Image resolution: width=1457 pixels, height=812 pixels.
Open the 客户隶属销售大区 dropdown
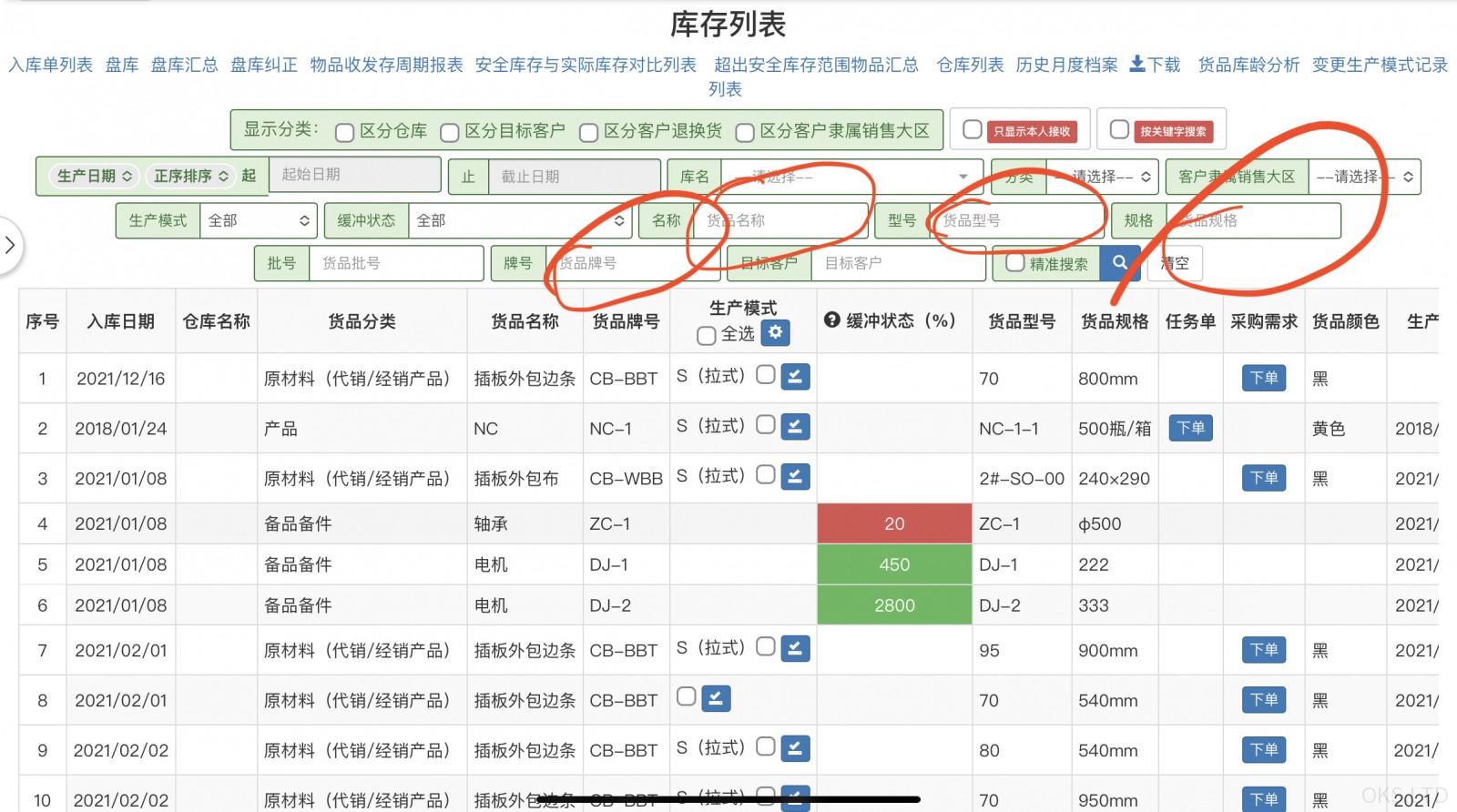coord(1363,177)
